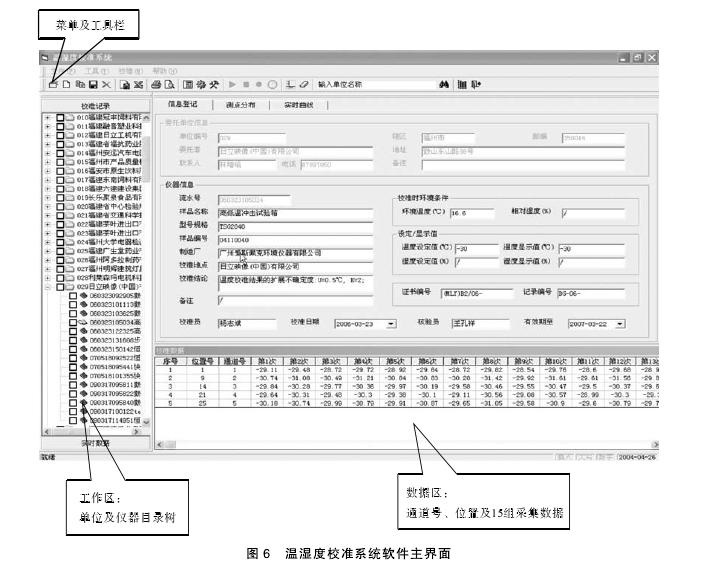
Task: Click the eraser icon in the toolbar
Action: (x=304, y=84)
